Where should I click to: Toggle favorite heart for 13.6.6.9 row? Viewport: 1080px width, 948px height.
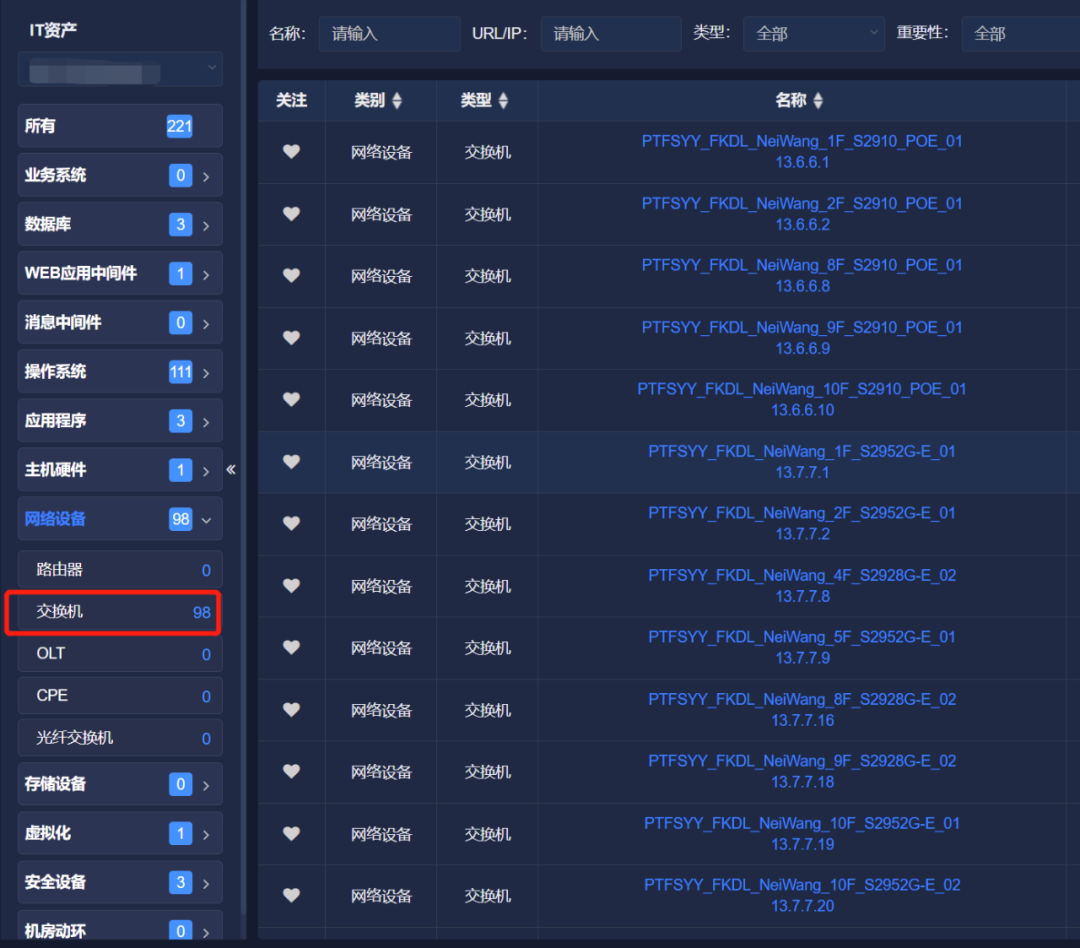tap(291, 338)
